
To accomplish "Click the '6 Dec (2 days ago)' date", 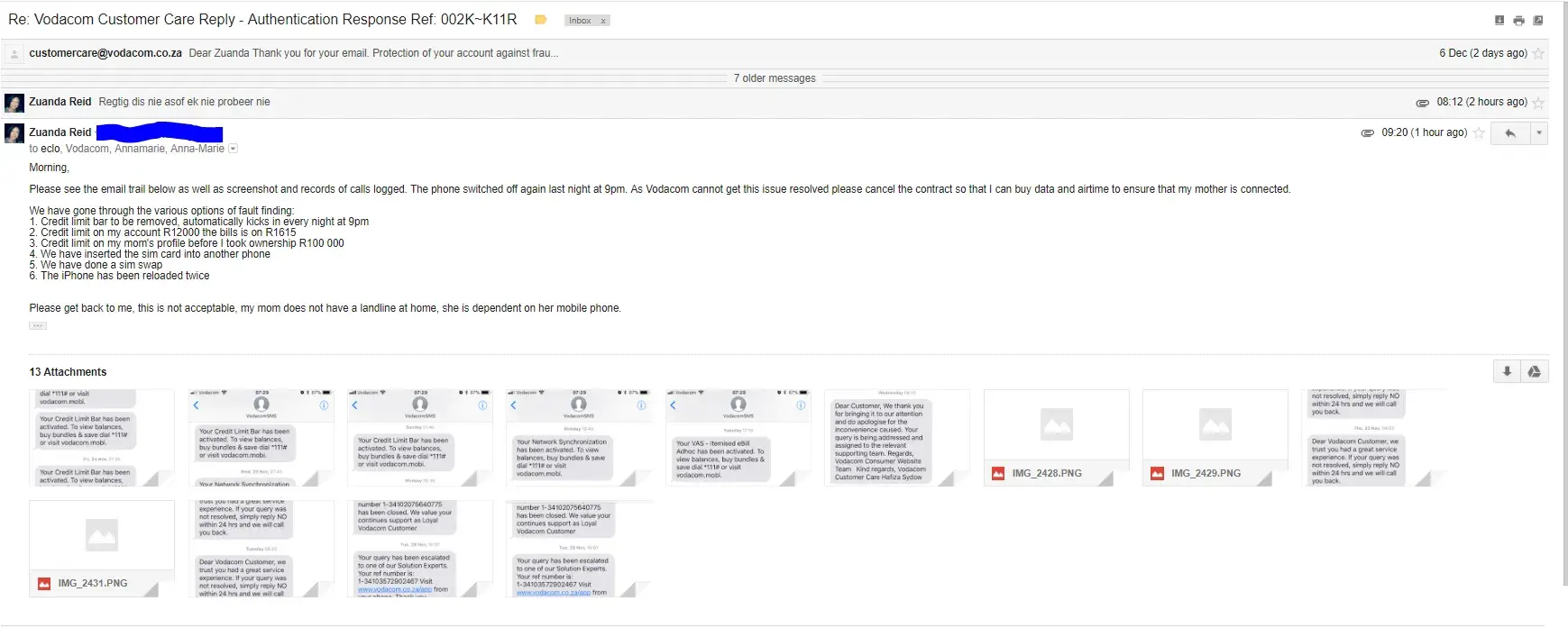I will click(x=1483, y=53).
